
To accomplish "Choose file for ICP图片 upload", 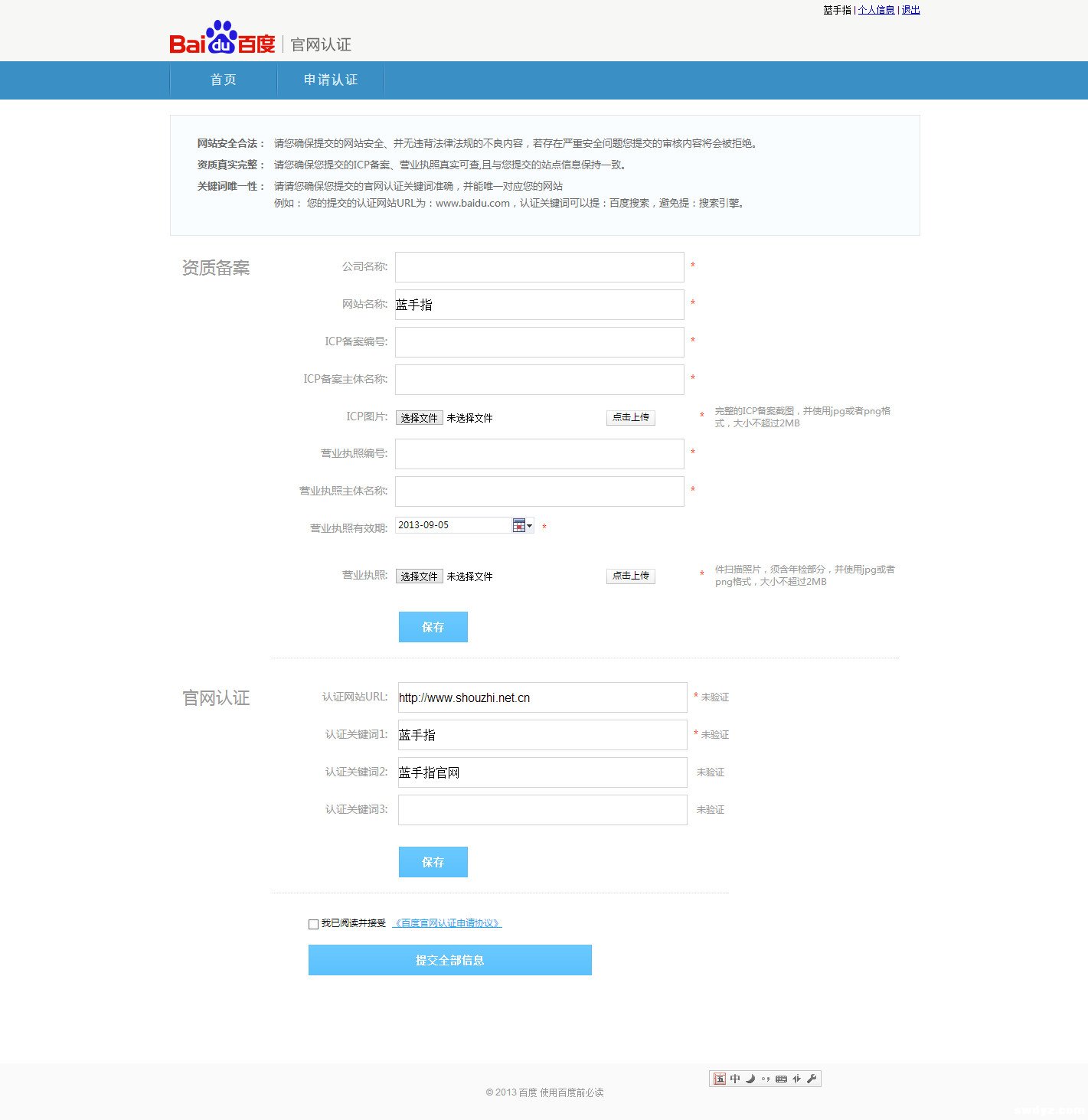I will 419,418.
